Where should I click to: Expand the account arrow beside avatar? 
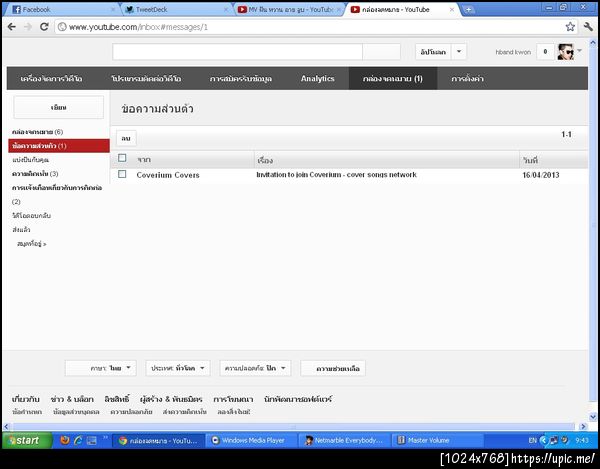tap(579, 50)
